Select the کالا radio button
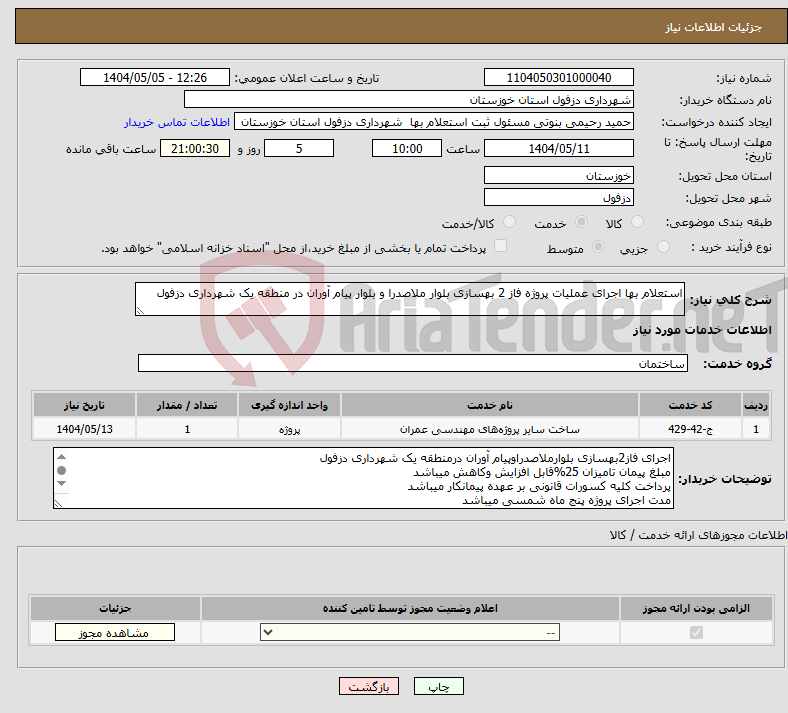 pos(637,222)
